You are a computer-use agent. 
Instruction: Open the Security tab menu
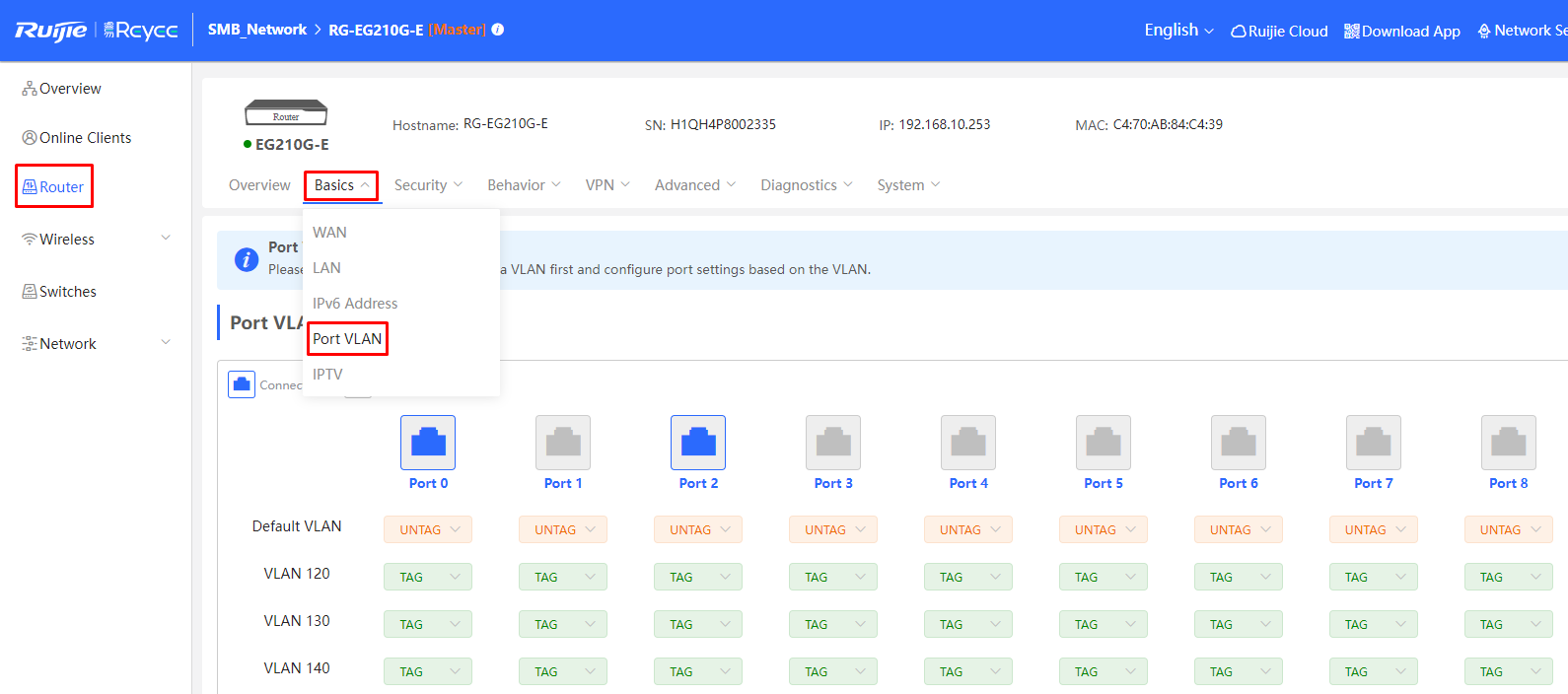[x=428, y=185]
